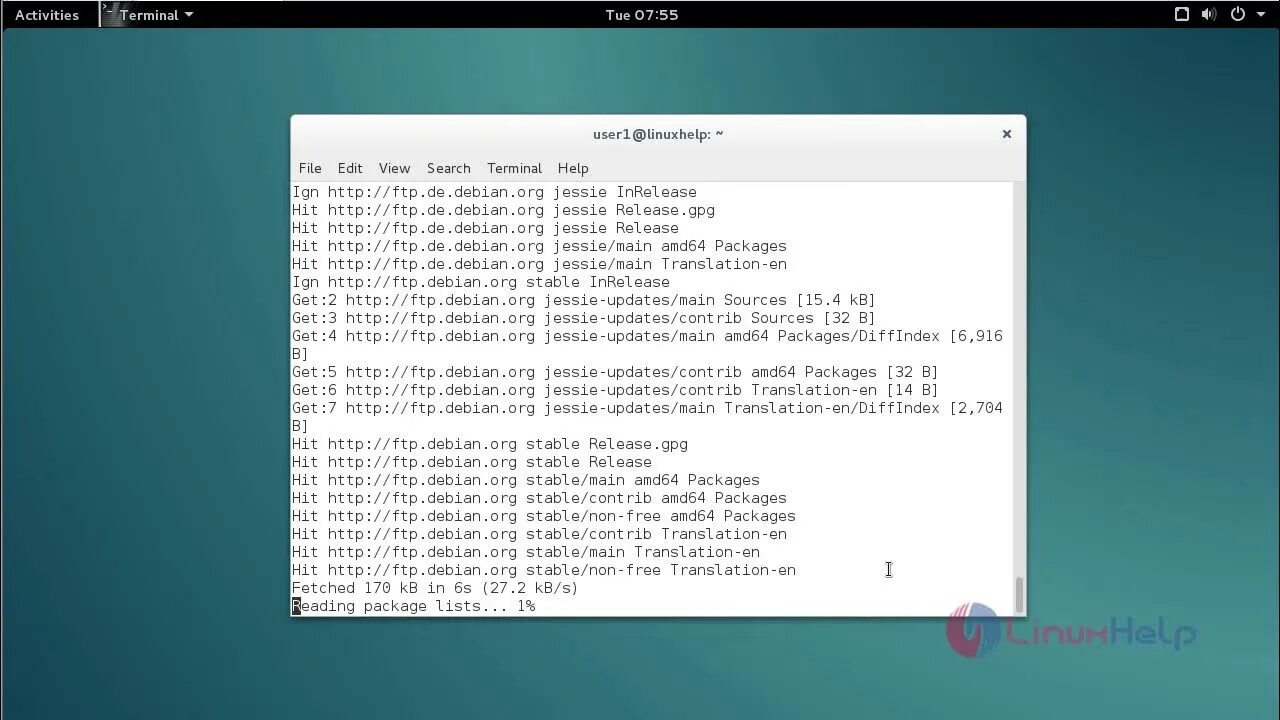
Task: Open the clock showing Tue 07:55
Action: [x=642, y=15]
